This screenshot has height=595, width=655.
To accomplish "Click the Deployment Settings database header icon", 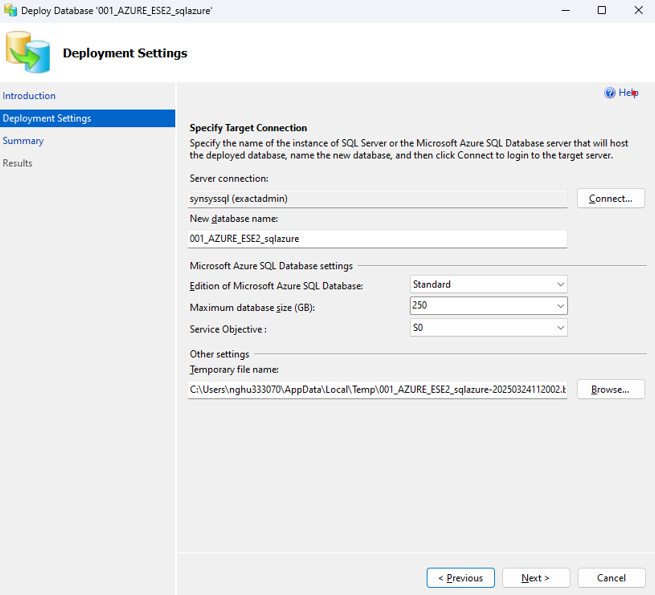I will tap(28, 52).
